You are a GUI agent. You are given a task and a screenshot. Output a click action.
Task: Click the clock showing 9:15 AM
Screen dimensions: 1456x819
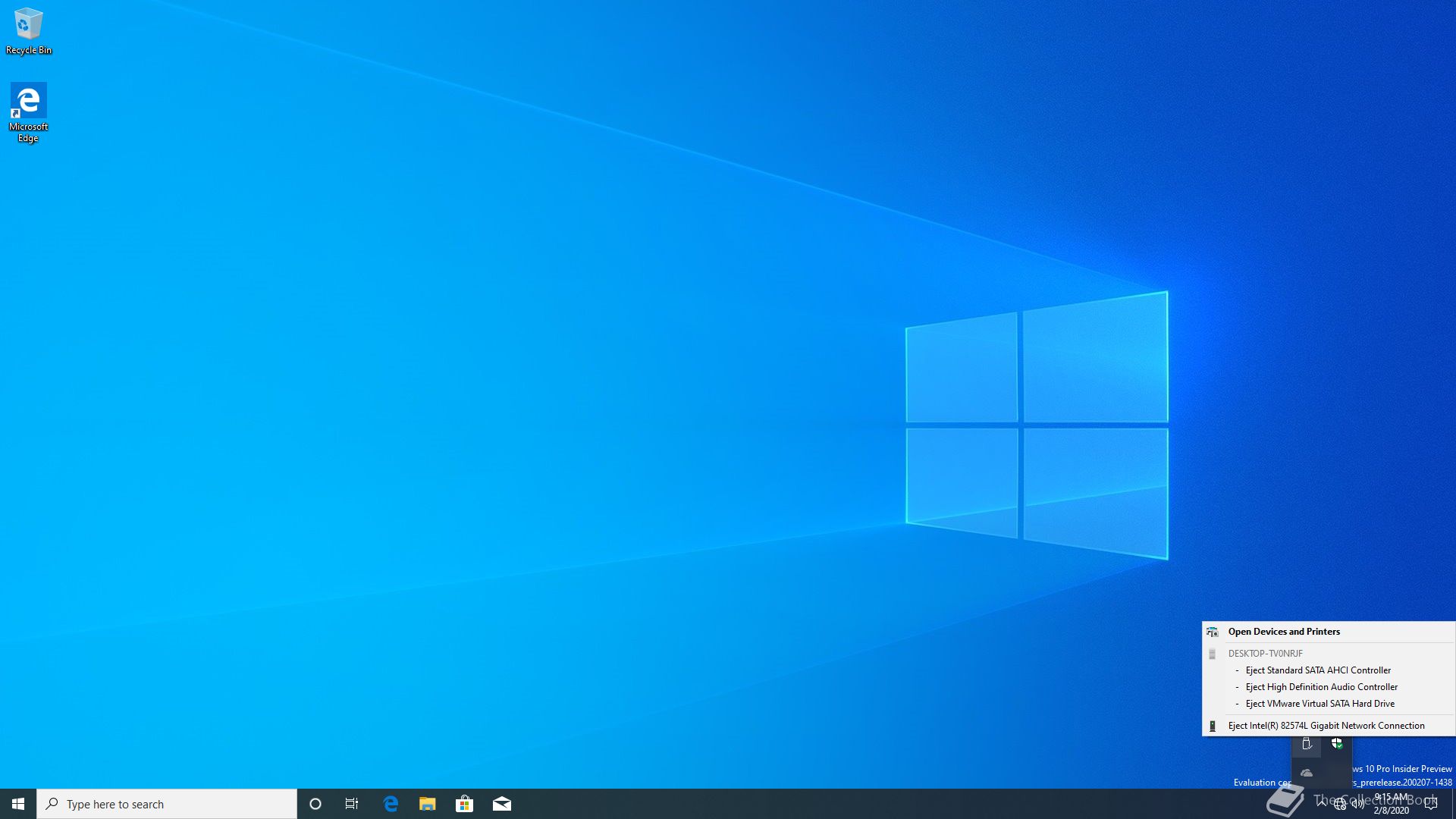tap(1392, 804)
